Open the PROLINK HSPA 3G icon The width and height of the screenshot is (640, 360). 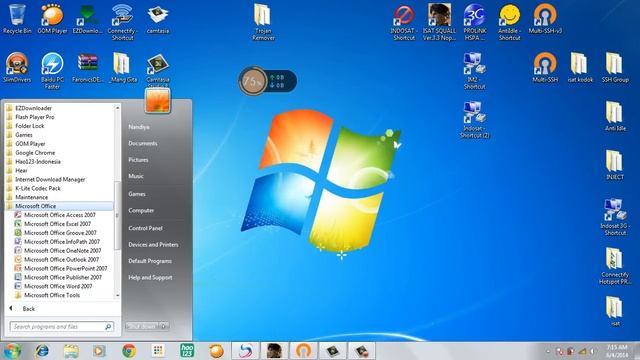coord(474,22)
